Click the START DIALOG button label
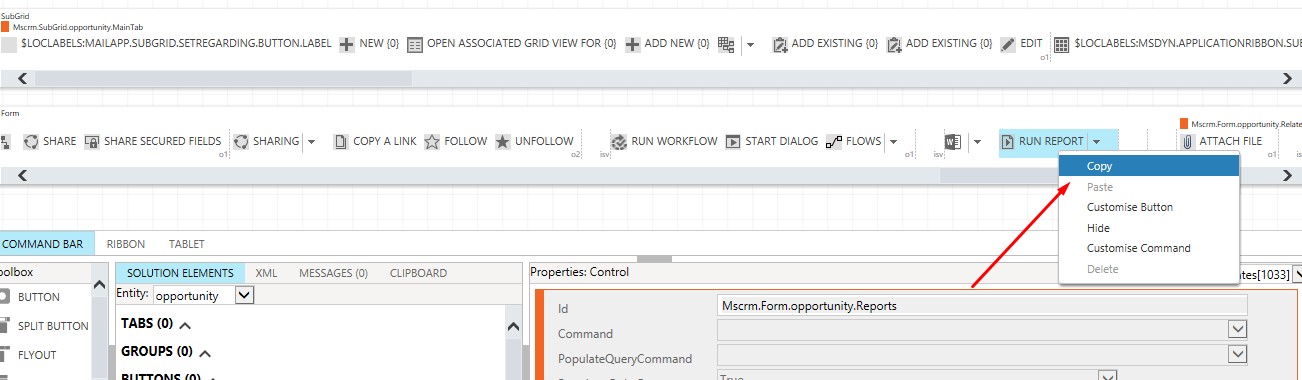Viewport: 1302px width, 380px height. coord(782,142)
